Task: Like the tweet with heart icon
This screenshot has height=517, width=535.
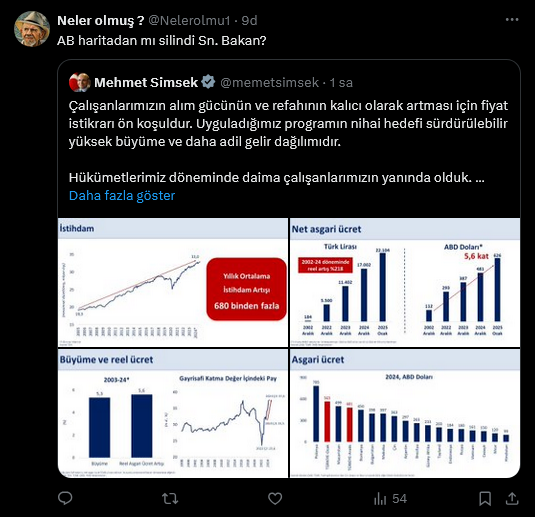Action: pos(275,499)
